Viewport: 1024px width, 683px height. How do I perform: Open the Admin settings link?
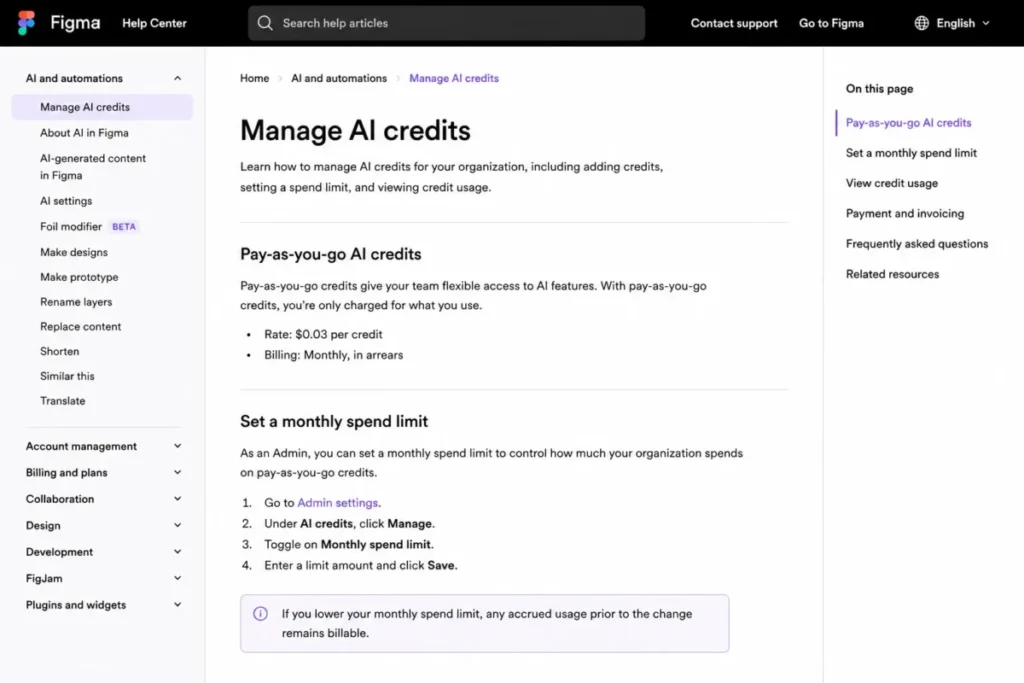tap(338, 503)
